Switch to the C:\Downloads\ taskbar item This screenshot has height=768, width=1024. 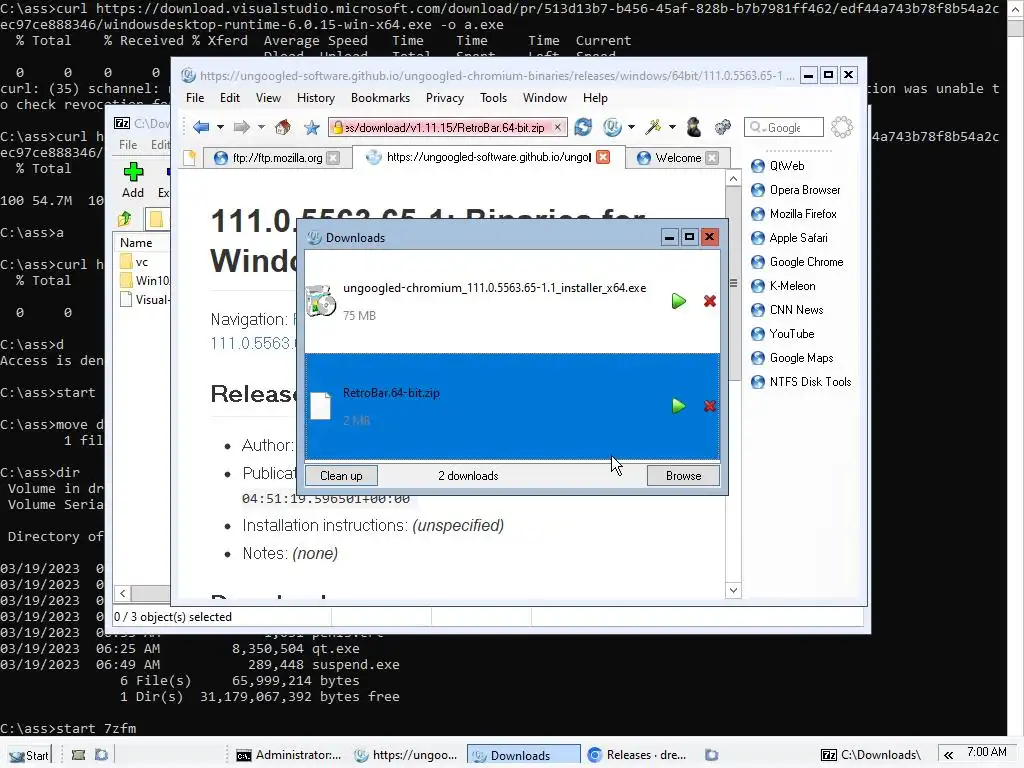[x=871, y=756]
